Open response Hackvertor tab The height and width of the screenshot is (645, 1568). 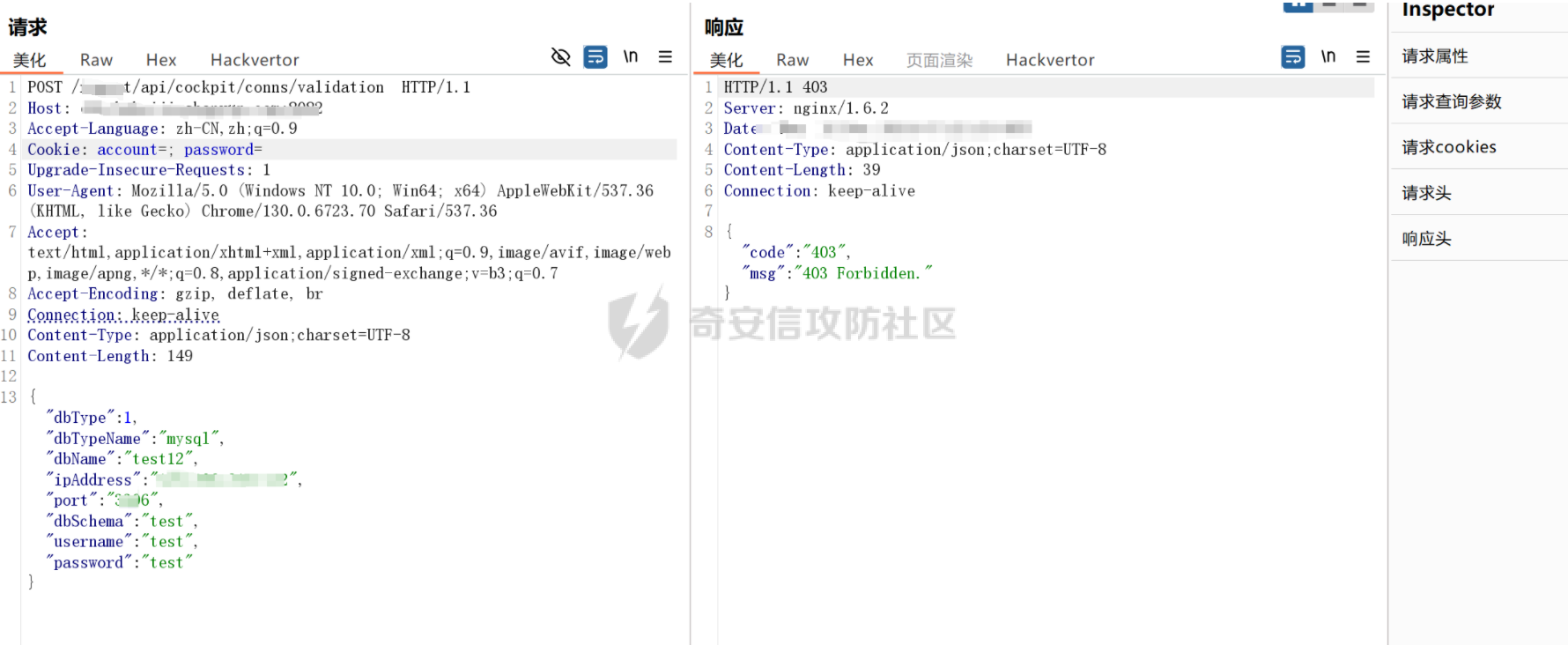pos(1050,60)
